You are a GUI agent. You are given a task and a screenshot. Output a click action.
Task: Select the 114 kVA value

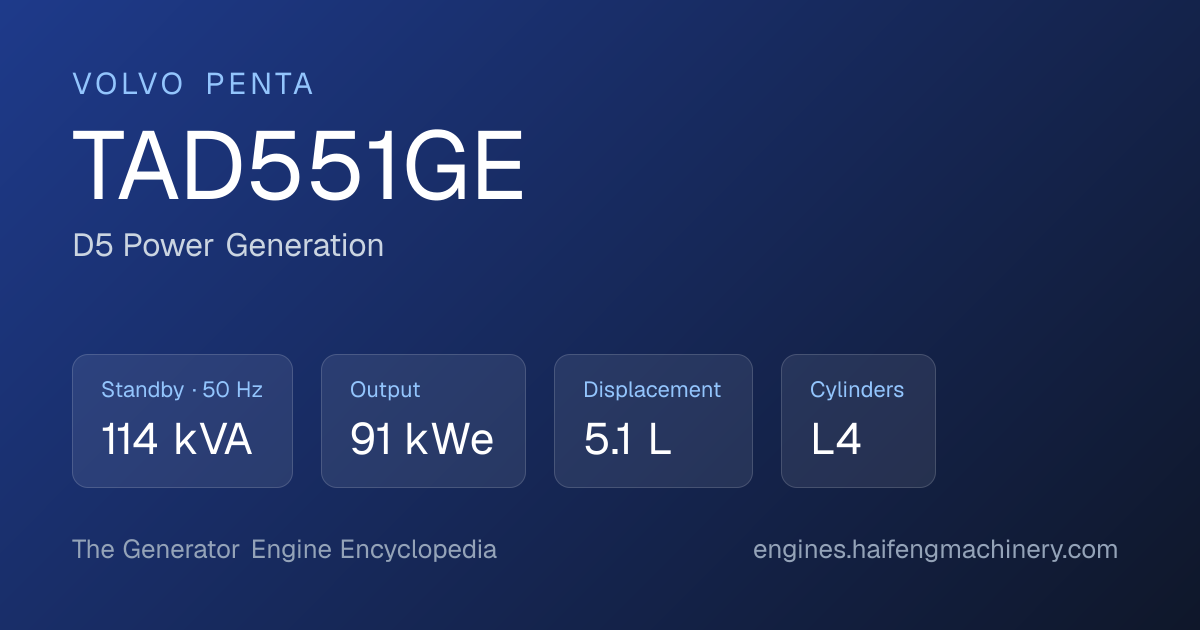(x=176, y=440)
